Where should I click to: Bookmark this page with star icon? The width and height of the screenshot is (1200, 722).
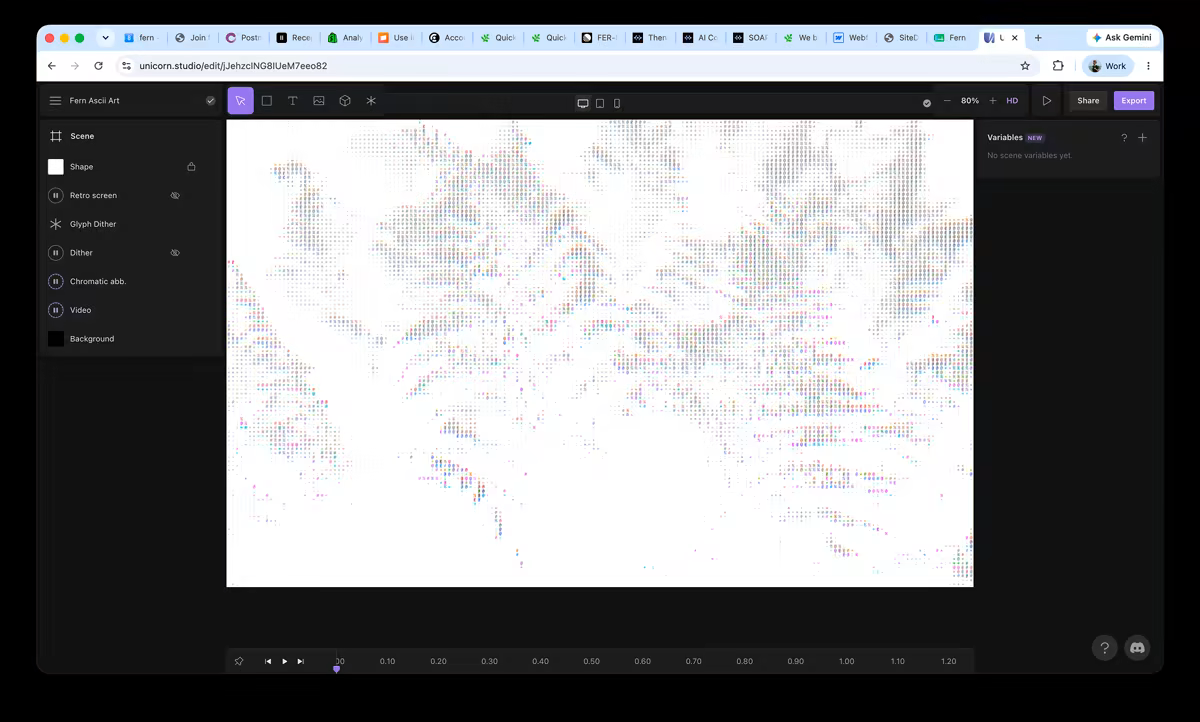[1025, 66]
